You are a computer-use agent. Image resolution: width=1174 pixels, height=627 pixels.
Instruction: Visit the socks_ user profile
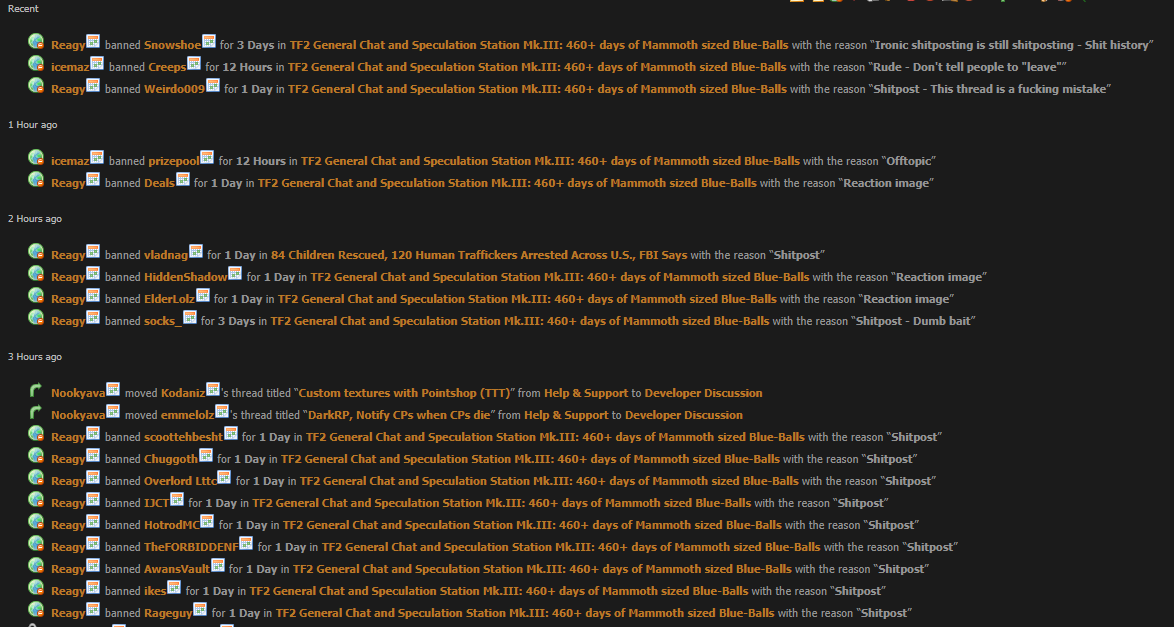click(163, 321)
